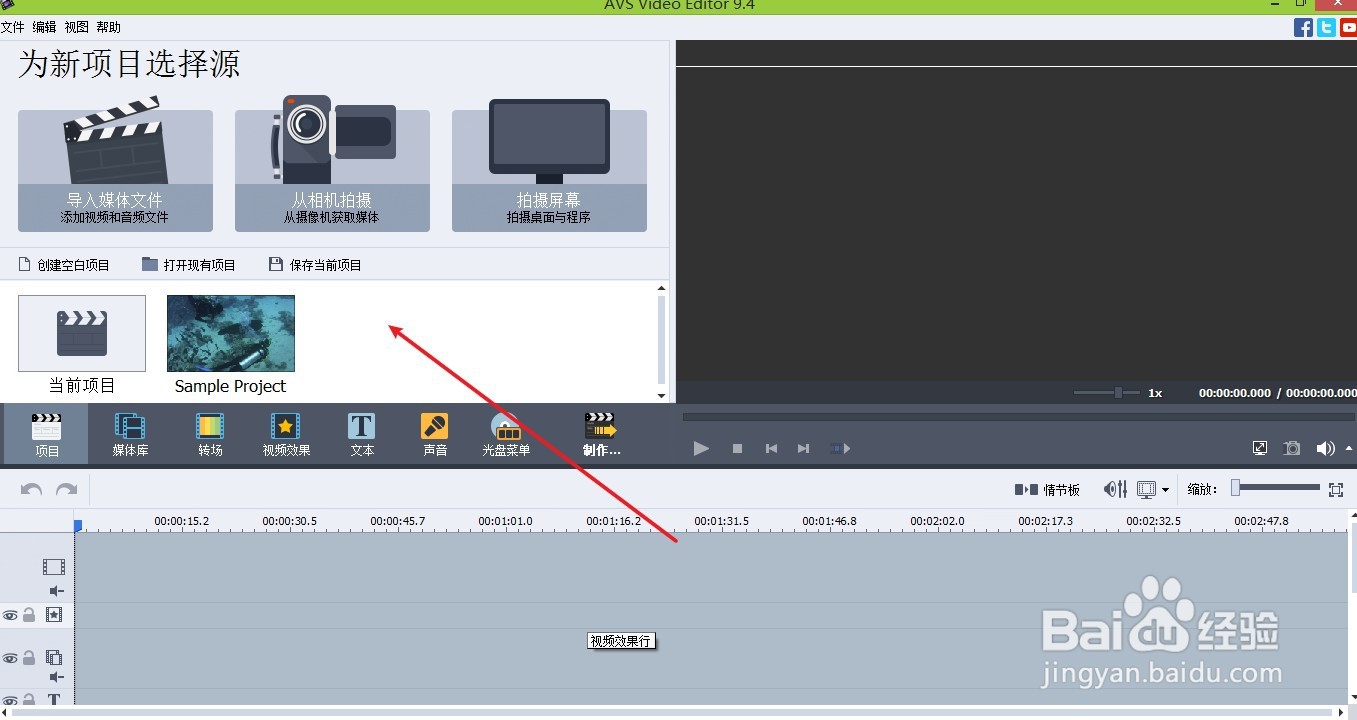Mute the preview sound speaker icon
Viewport: 1357px width, 720px height.
1325,448
